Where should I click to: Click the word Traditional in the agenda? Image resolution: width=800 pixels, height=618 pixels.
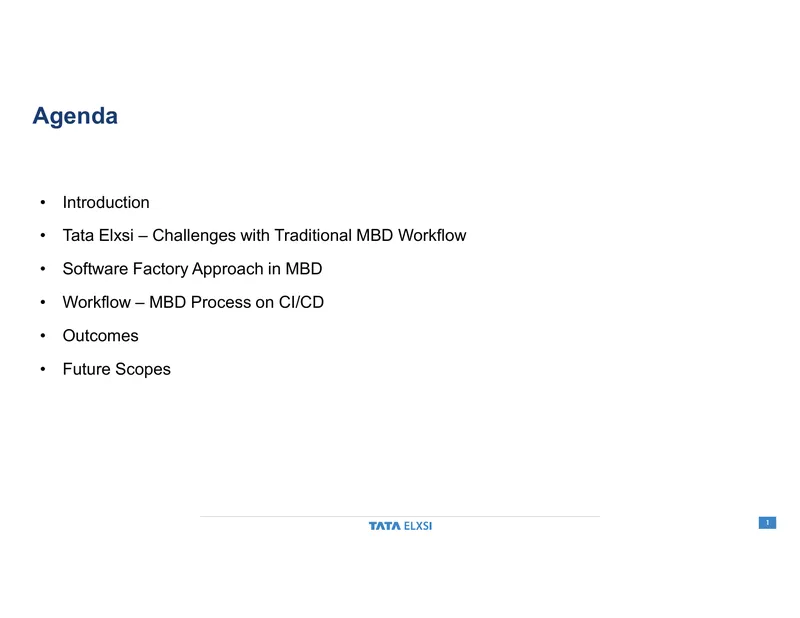point(313,236)
